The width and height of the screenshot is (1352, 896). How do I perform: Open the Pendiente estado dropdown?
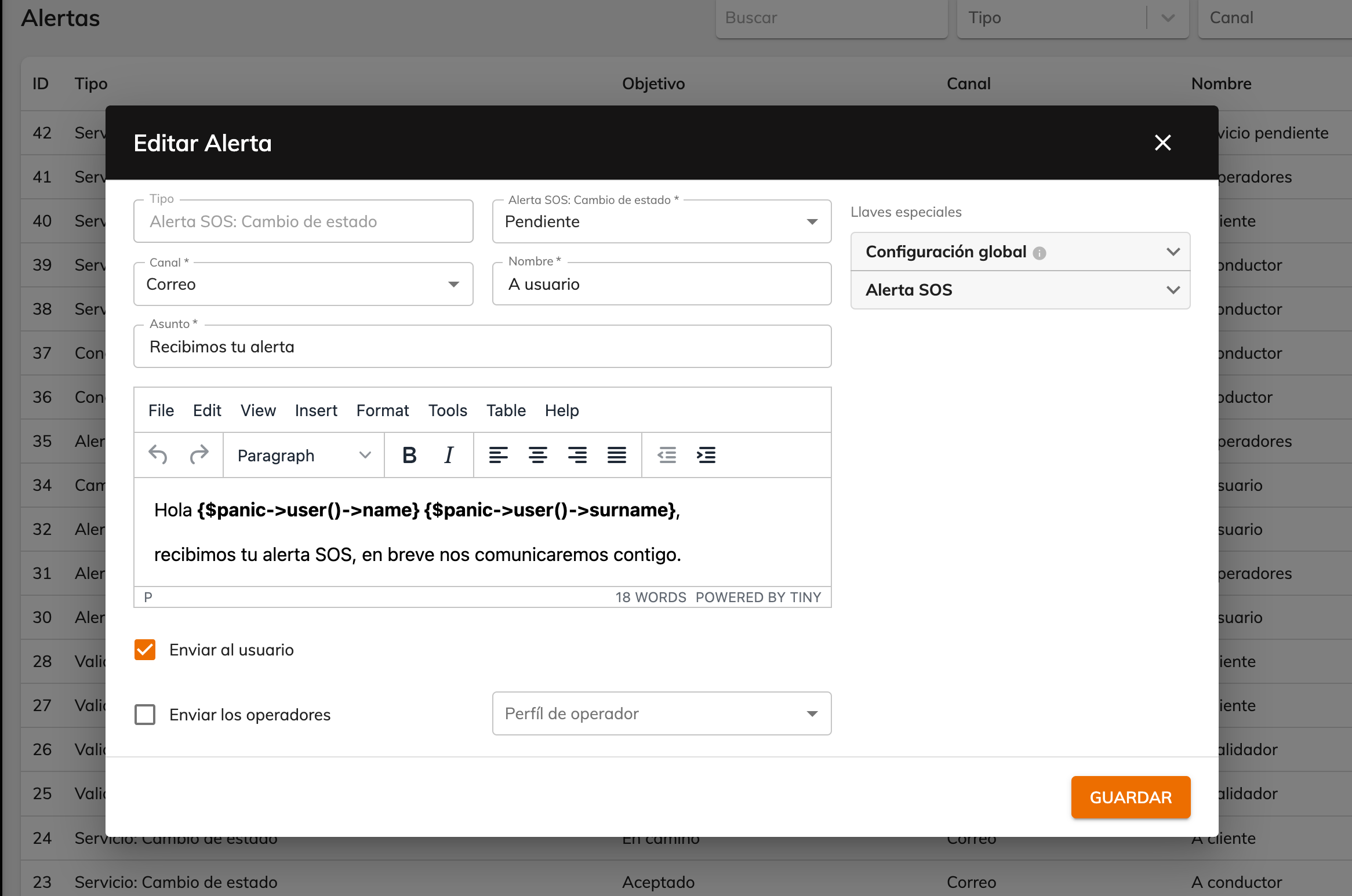(662, 221)
